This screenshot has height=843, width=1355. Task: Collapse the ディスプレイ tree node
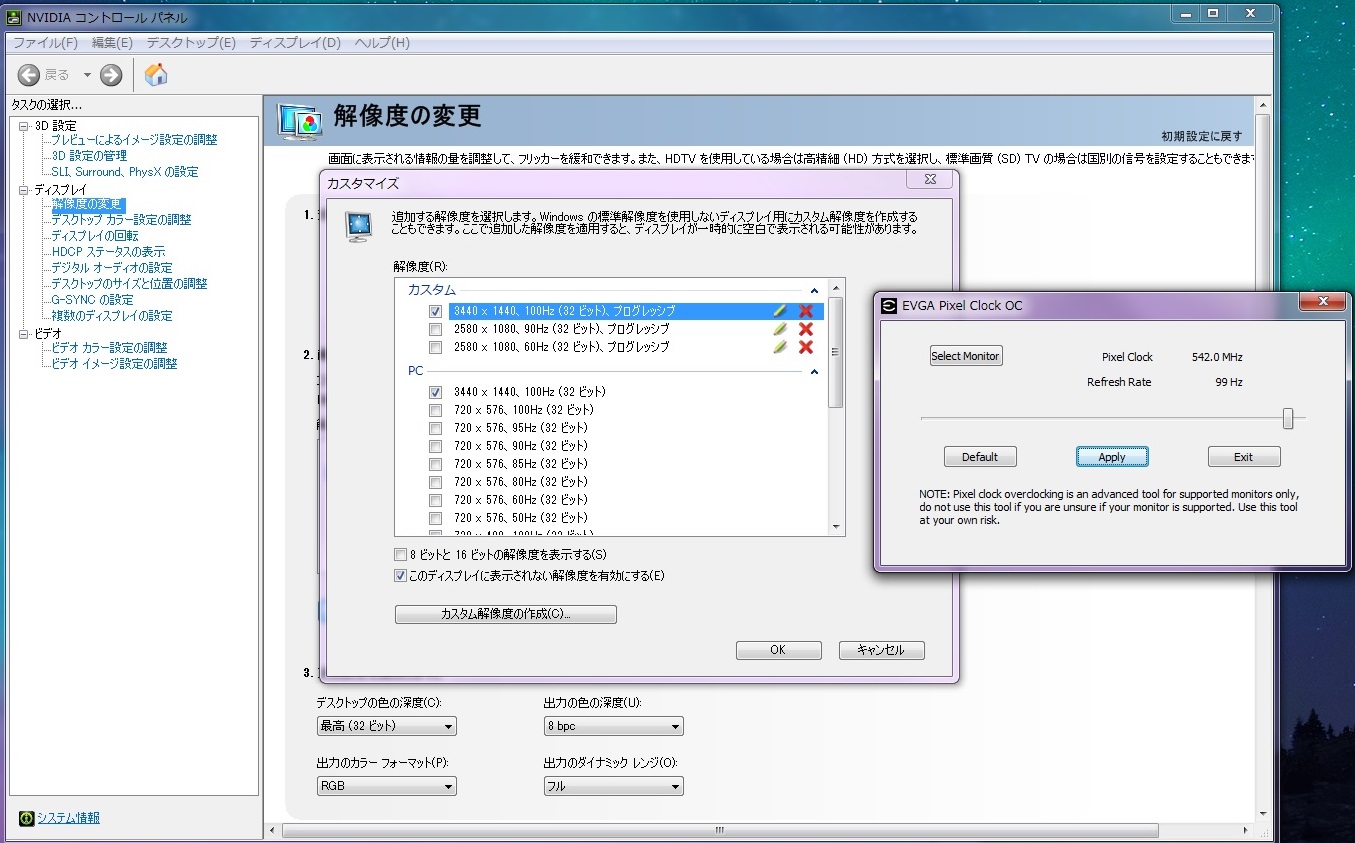coord(25,190)
